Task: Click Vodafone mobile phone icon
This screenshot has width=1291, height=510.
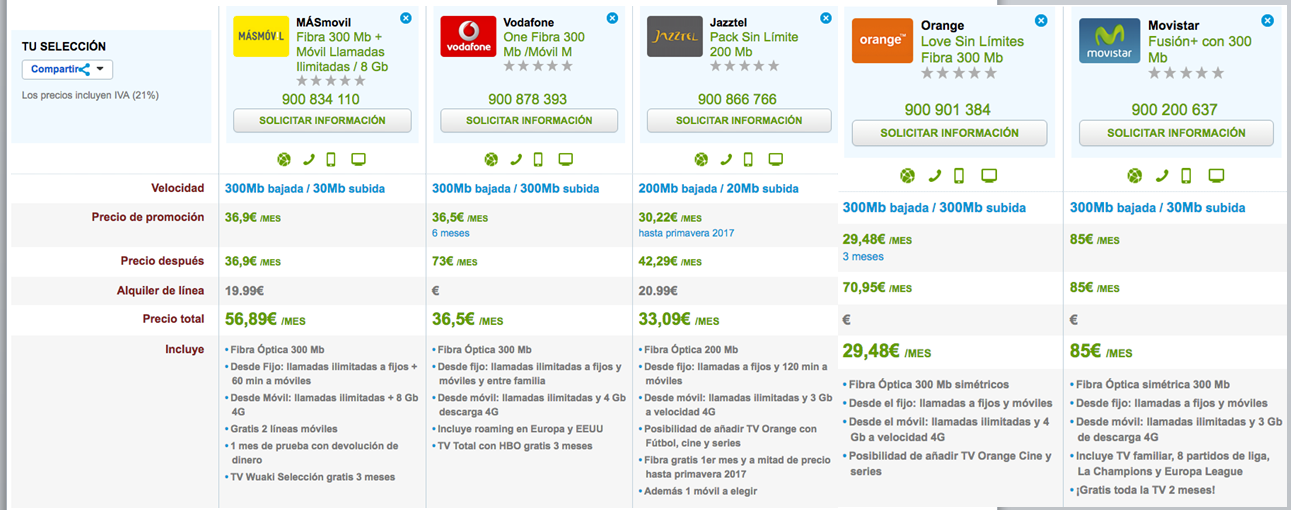Action: 538,159
